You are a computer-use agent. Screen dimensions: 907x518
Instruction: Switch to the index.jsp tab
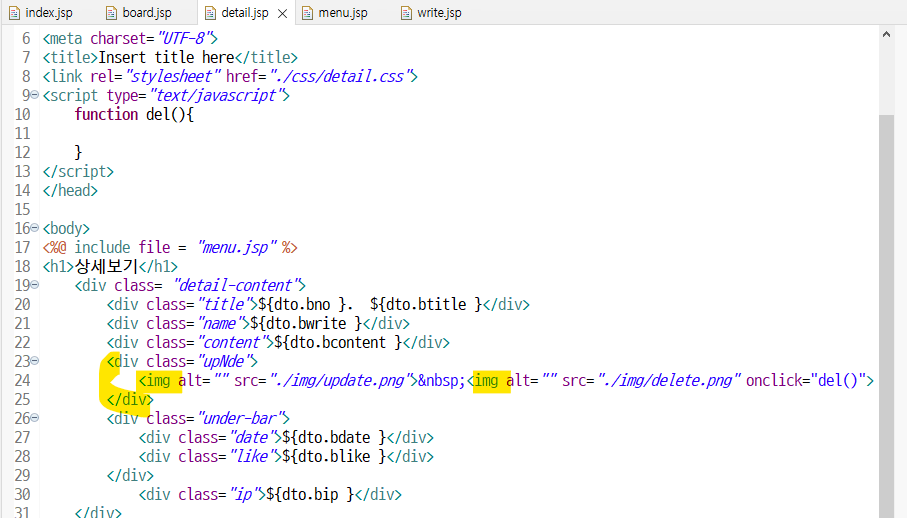click(x=40, y=13)
